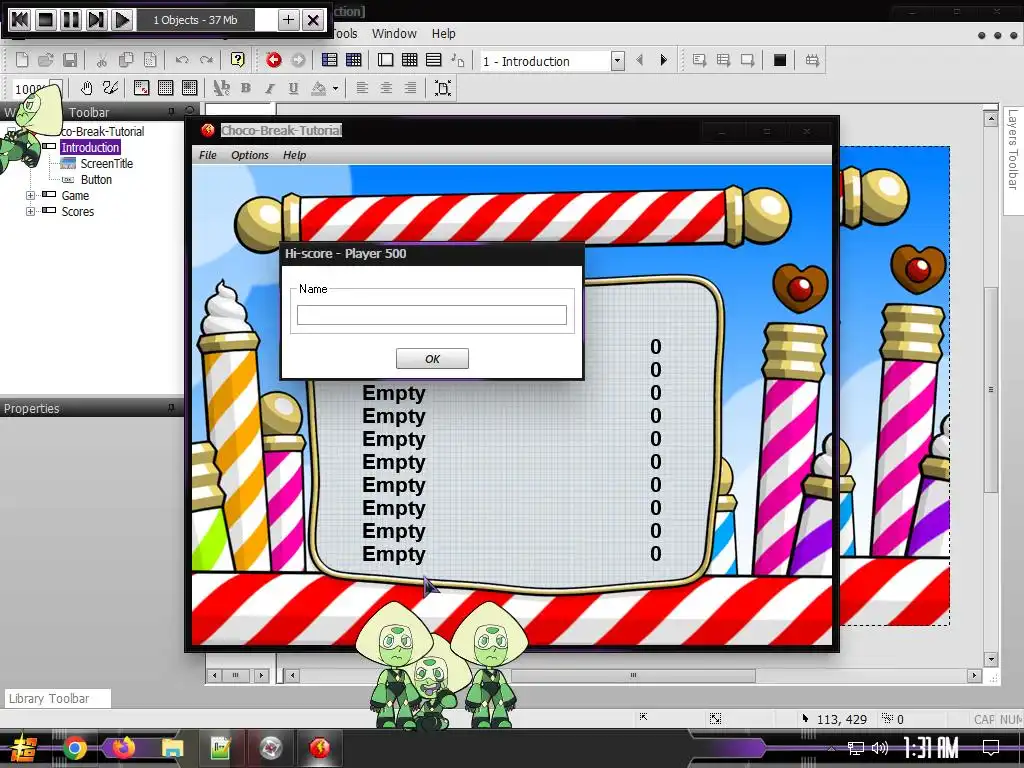The image size is (1024, 768).
Task: Select ScreenTitle object in workspace tree
Action: 106,163
